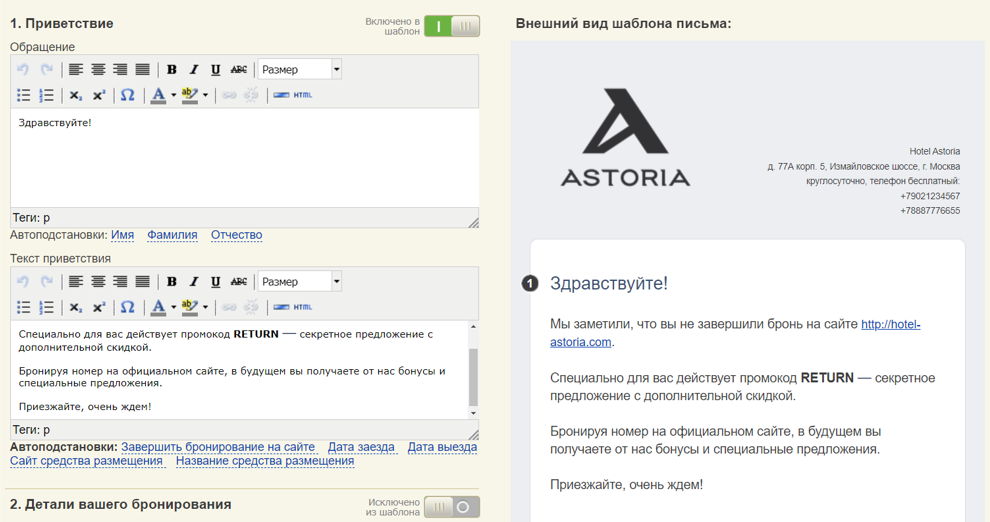Toggle Приветствие section switch off

[452, 27]
